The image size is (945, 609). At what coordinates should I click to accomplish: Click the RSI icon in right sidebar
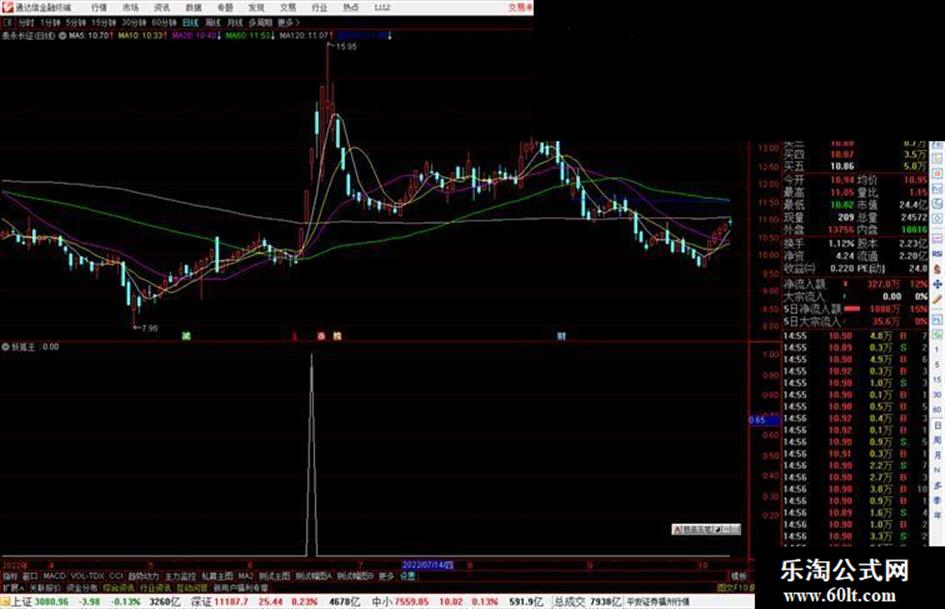click(x=937, y=255)
